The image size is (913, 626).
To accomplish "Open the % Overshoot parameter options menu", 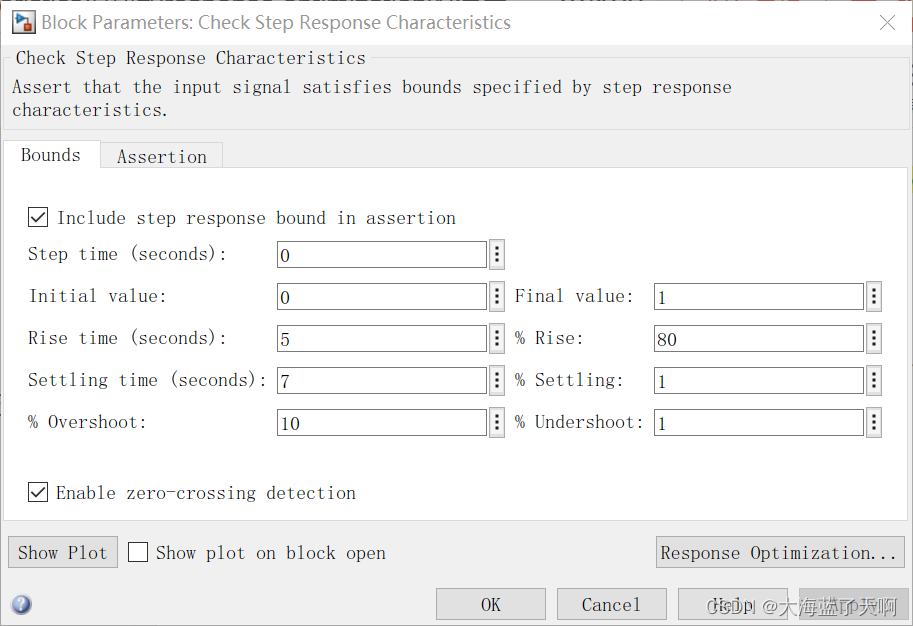I will pos(497,422).
